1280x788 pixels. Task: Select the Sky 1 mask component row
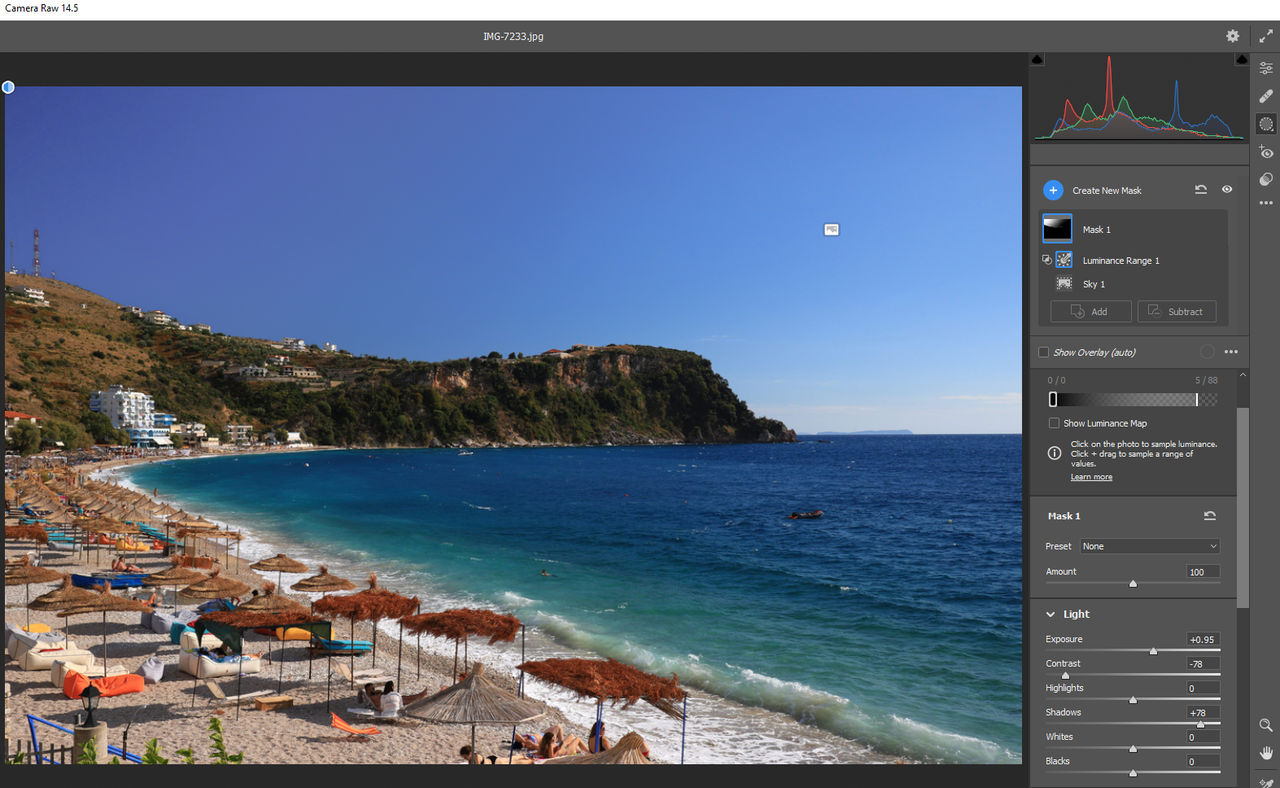1134,284
